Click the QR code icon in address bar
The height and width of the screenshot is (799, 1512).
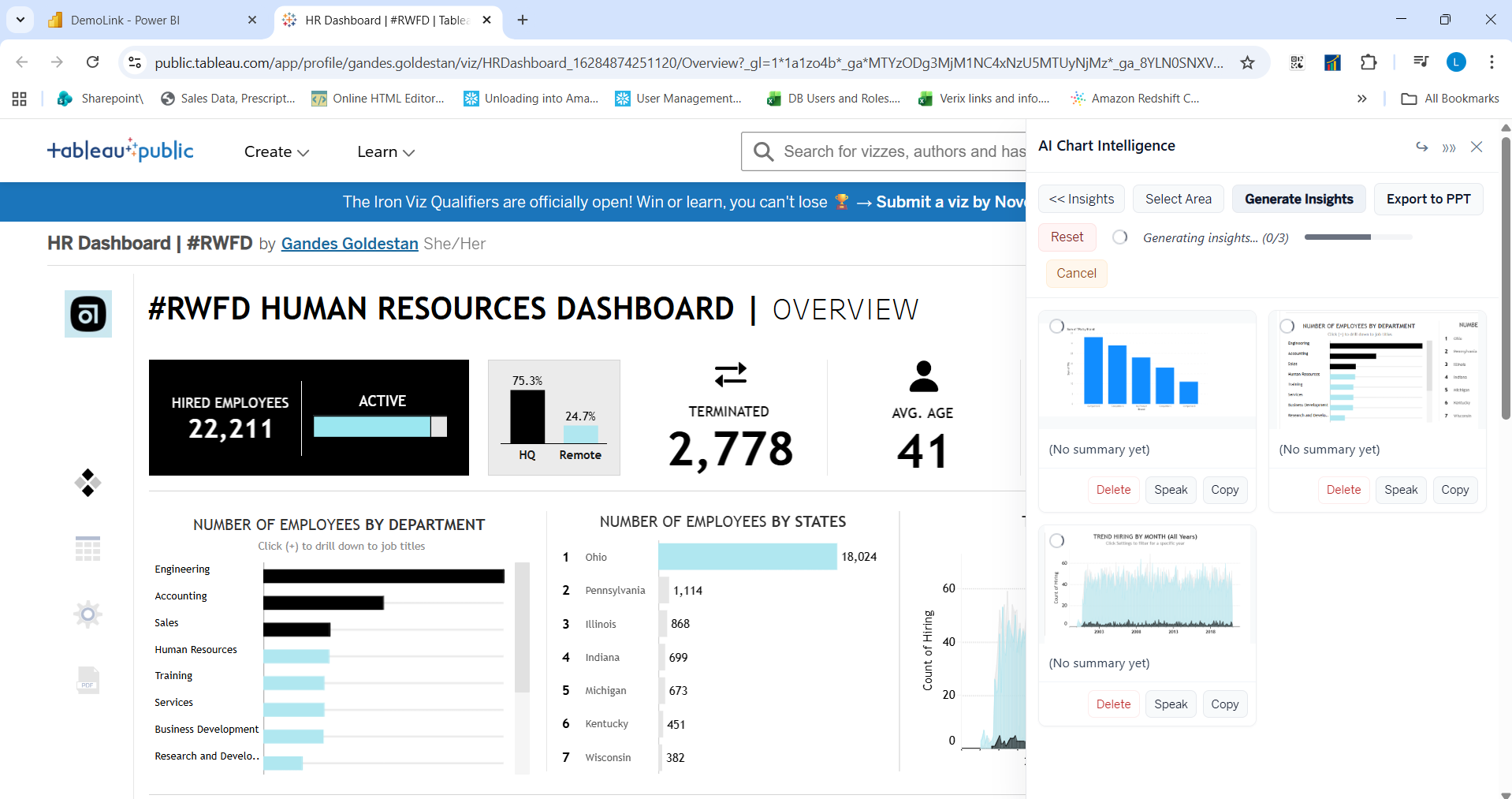pos(1297,62)
